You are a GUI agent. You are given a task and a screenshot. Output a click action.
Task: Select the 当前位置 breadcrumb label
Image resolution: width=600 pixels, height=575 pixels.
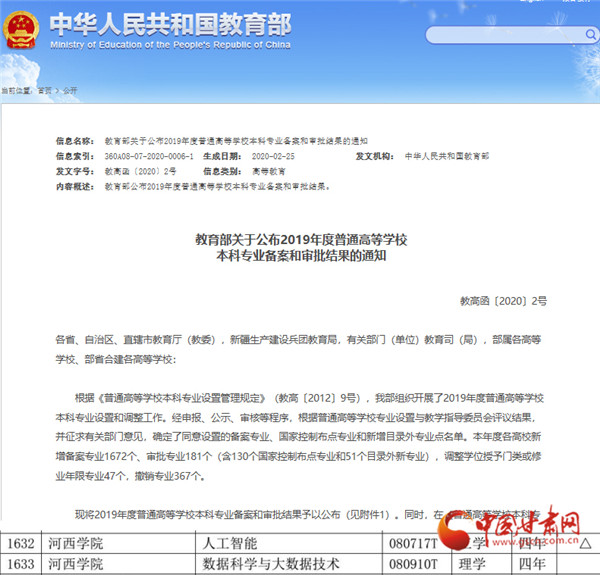(x=16, y=91)
